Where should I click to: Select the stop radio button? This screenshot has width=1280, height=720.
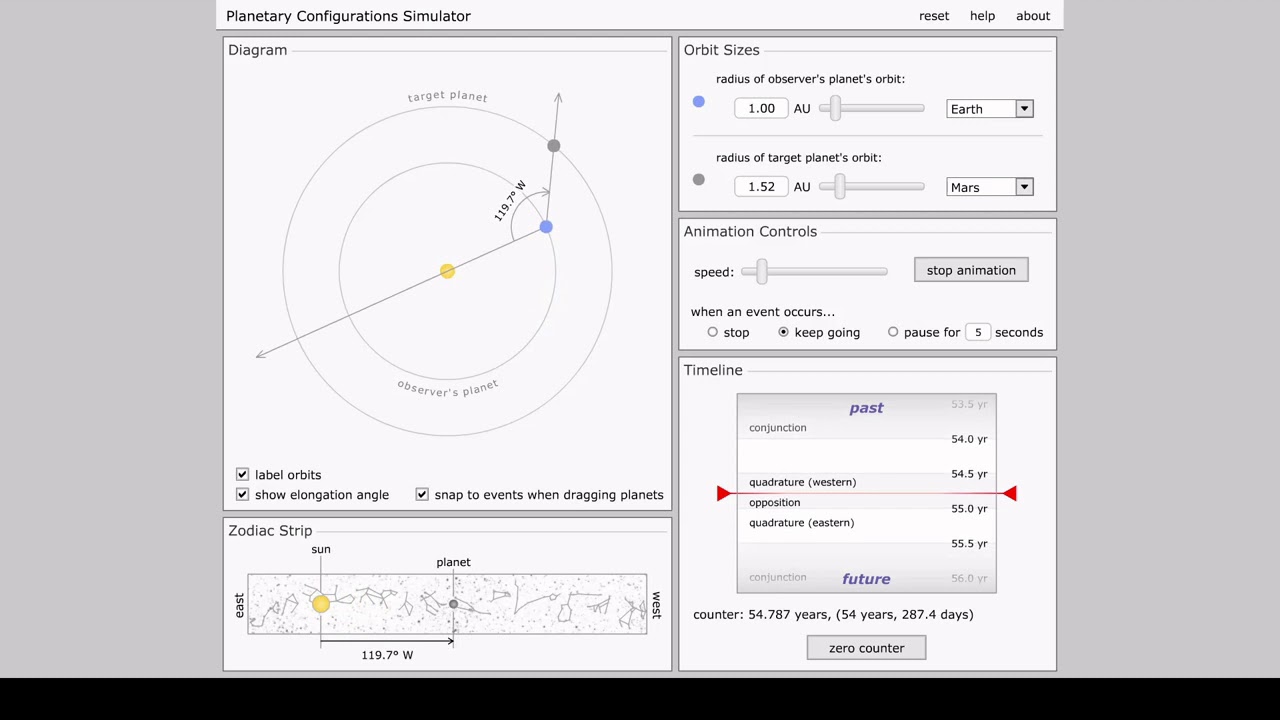[x=713, y=332]
